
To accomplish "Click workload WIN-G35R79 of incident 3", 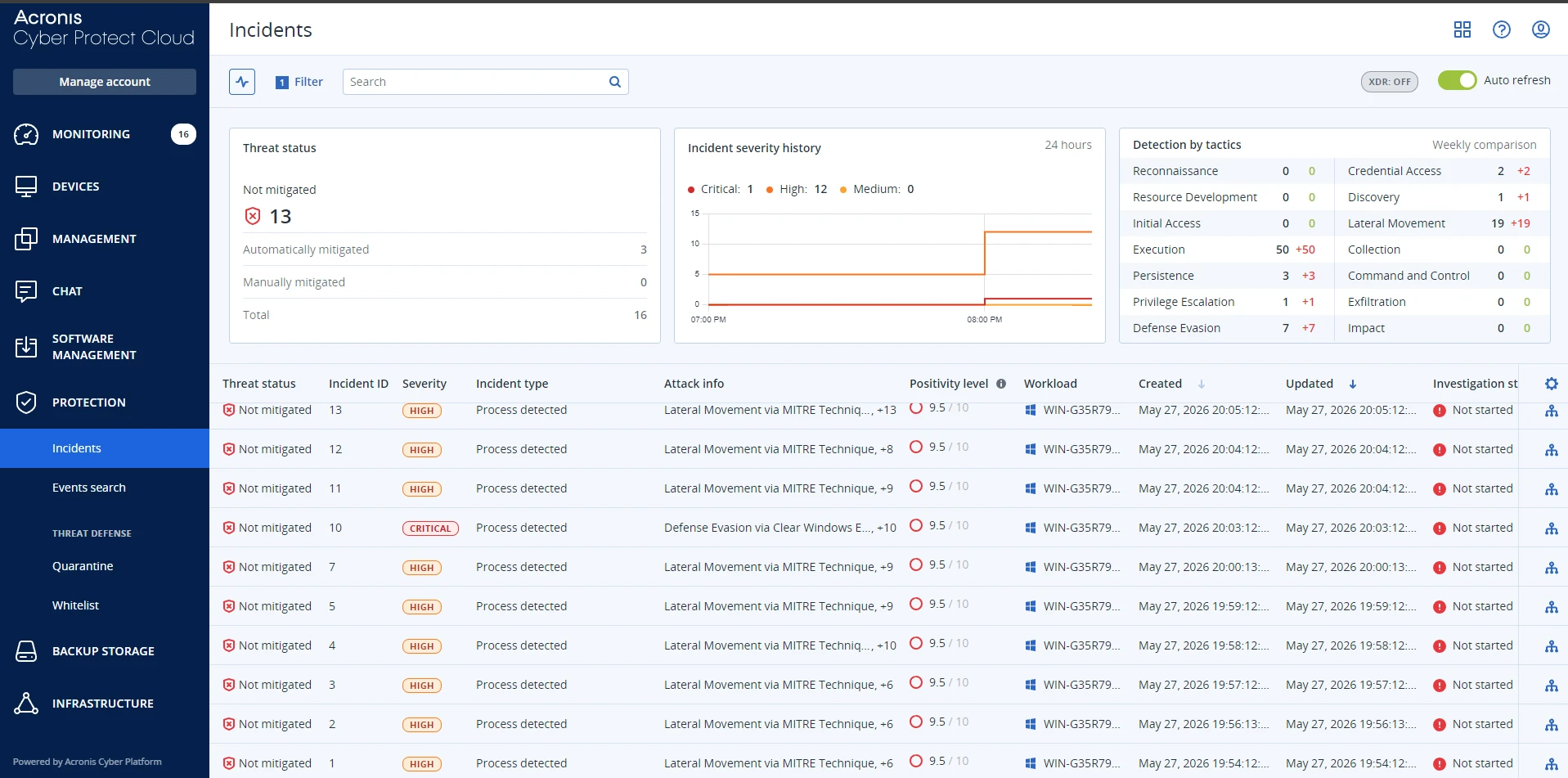I will 1081,685.
